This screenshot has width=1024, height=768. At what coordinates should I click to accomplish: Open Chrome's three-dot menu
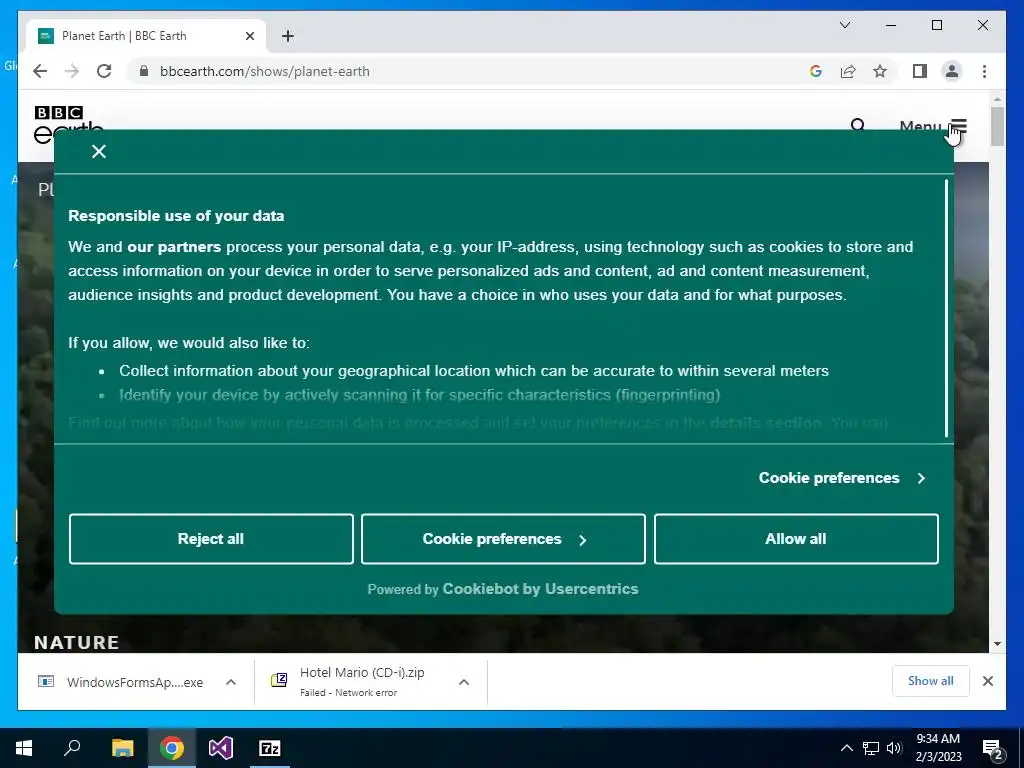click(984, 71)
